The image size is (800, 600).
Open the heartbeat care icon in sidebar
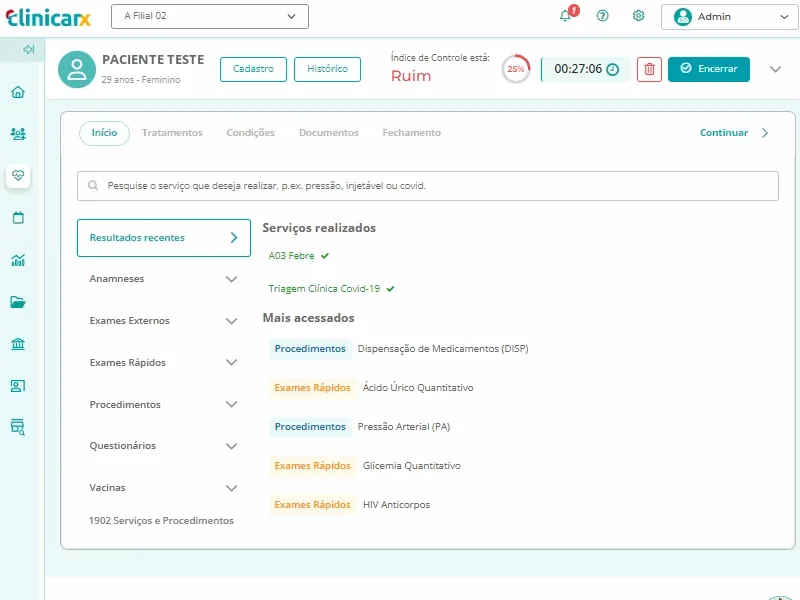click(18, 176)
